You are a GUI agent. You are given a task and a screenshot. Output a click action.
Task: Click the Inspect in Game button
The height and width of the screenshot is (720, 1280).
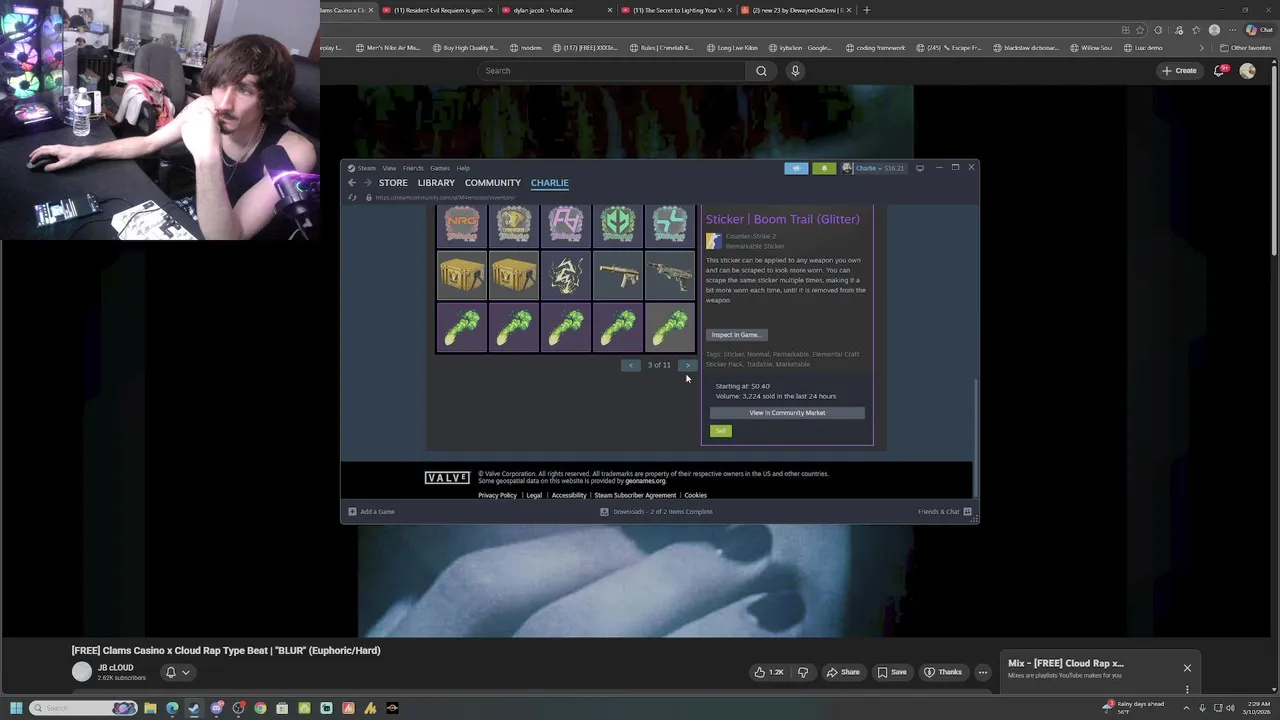tap(737, 335)
